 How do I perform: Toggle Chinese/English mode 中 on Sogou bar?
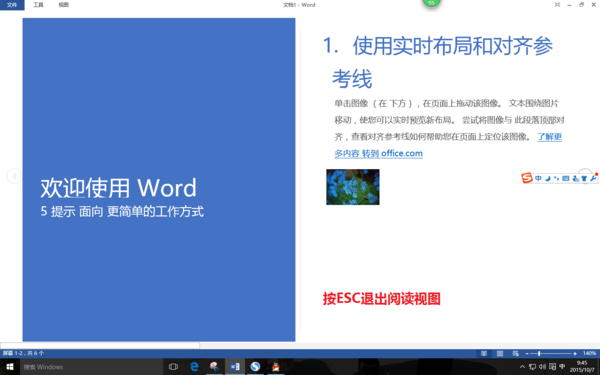538,178
